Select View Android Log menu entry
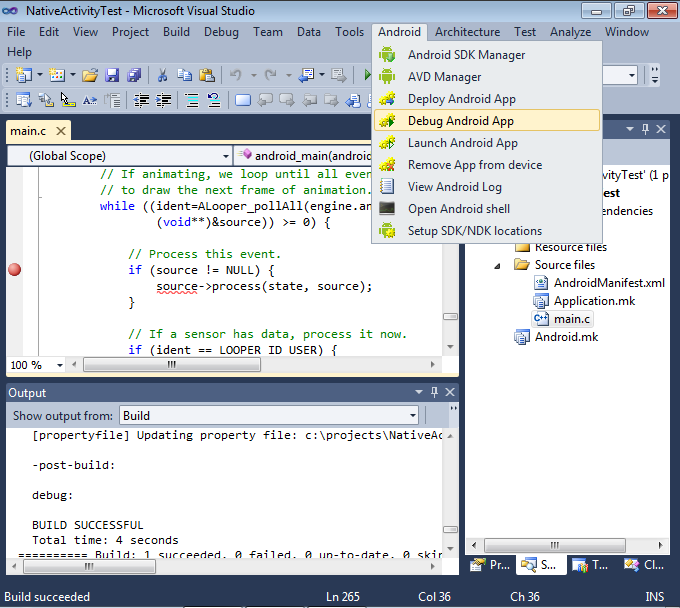 click(x=487, y=186)
